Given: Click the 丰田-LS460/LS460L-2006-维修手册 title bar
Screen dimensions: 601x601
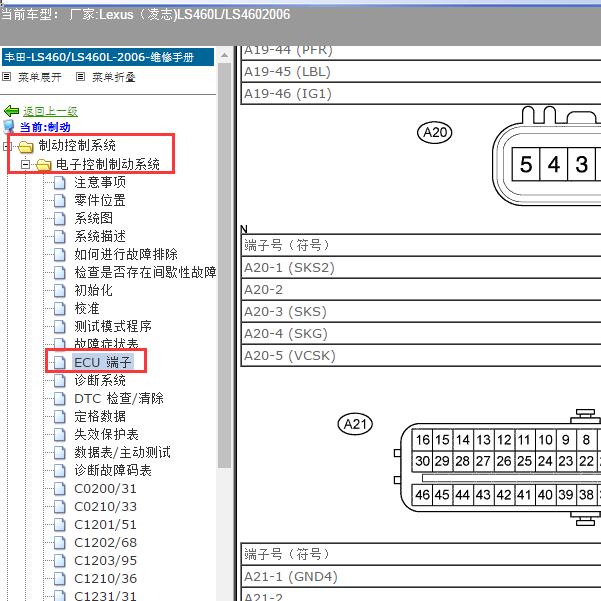Looking at the screenshot, I should pyautogui.click(x=108, y=57).
